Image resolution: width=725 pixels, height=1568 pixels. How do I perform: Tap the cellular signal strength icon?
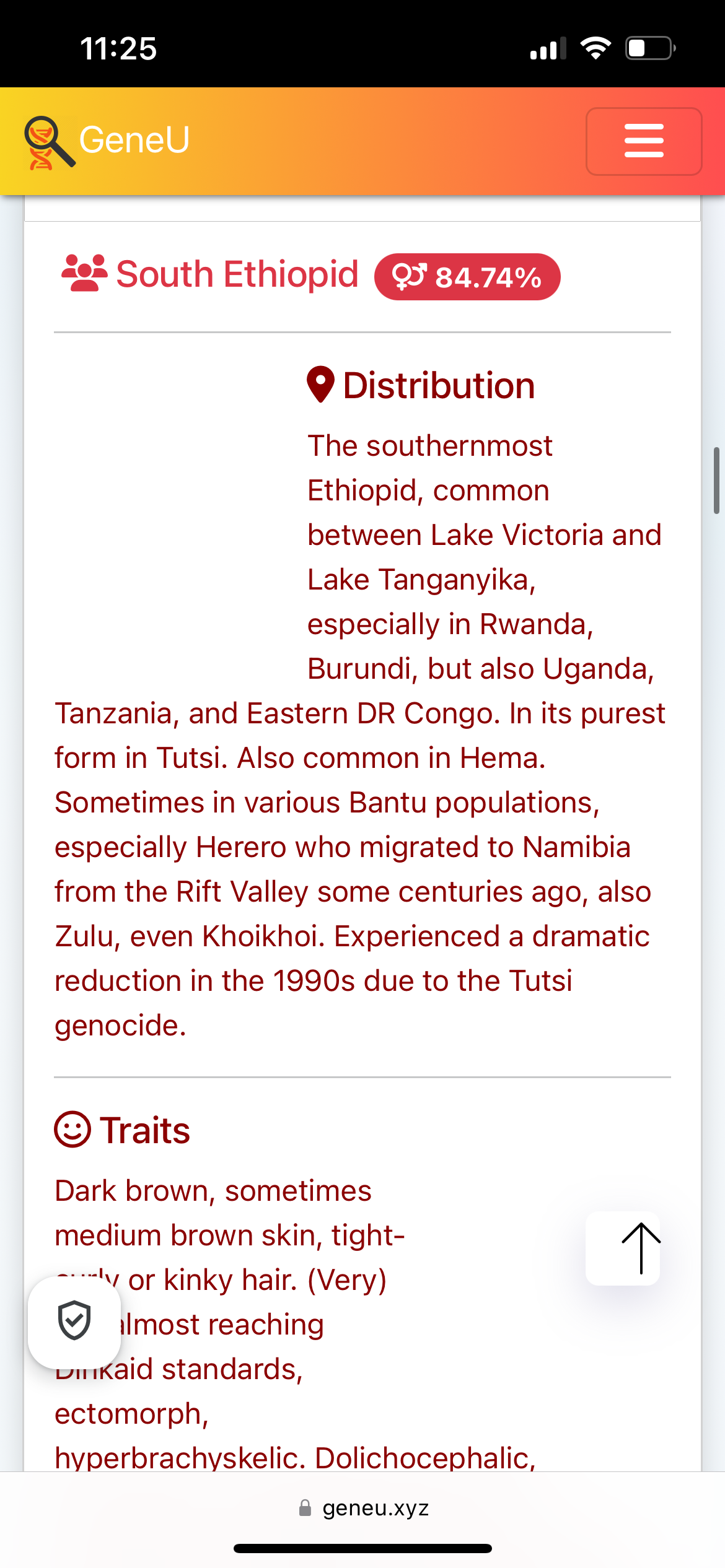(x=548, y=48)
